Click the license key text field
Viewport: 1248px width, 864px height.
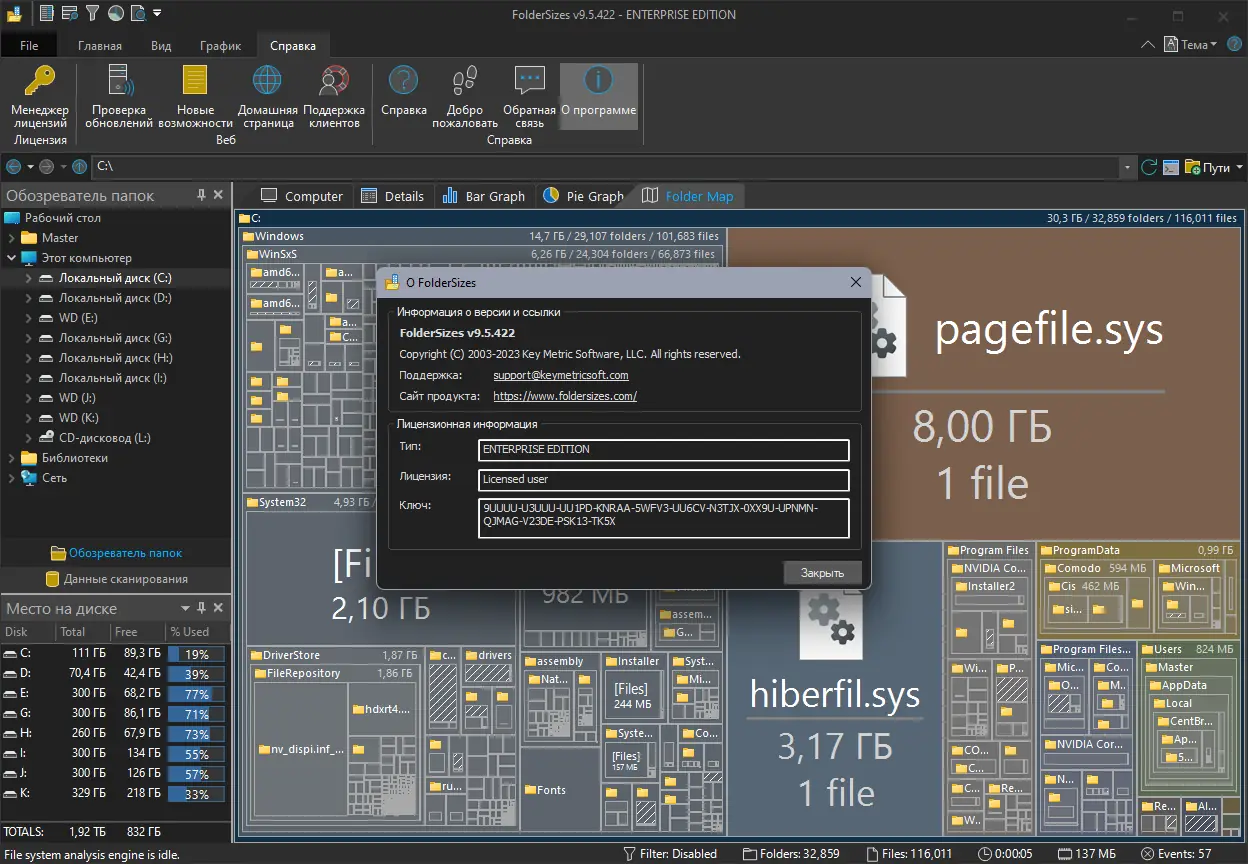(x=664, y=518)
